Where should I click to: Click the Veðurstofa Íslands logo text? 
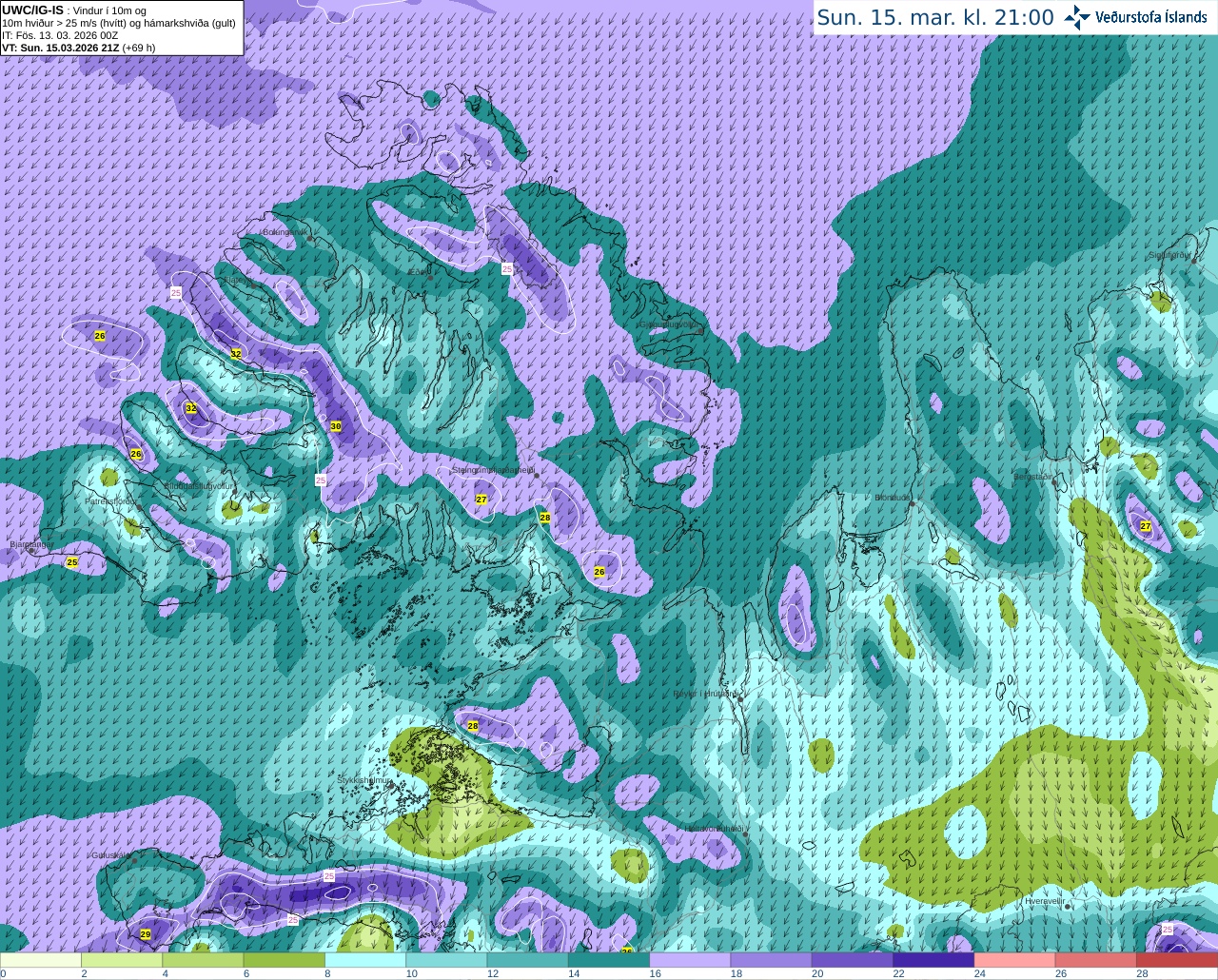click(1151, 17)
